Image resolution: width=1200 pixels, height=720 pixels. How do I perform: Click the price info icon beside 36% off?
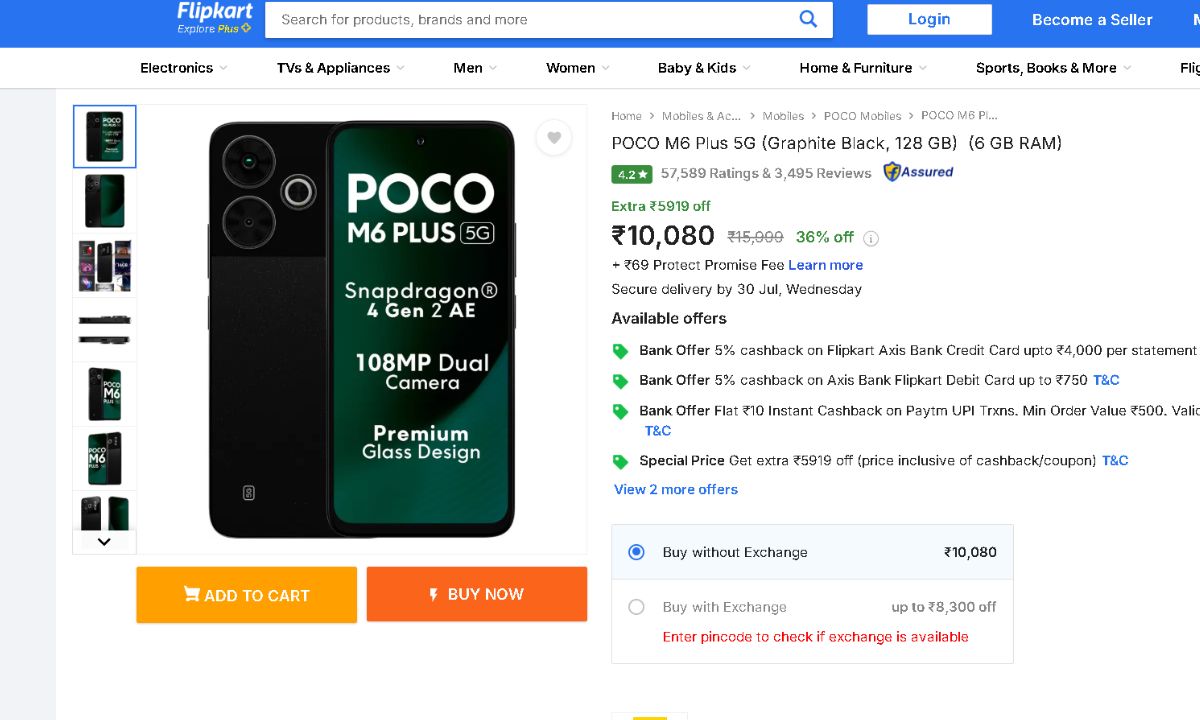click(871, 238)
